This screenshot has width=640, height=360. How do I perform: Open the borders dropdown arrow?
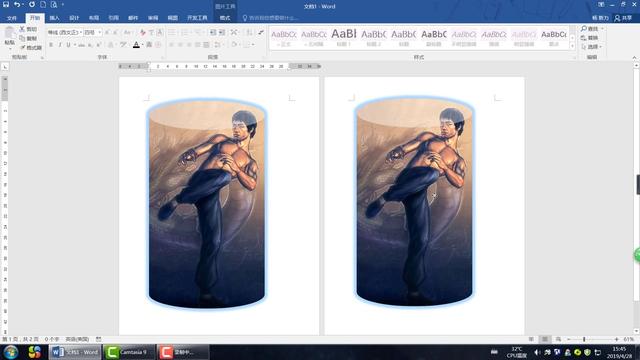(x=253, y=45)
